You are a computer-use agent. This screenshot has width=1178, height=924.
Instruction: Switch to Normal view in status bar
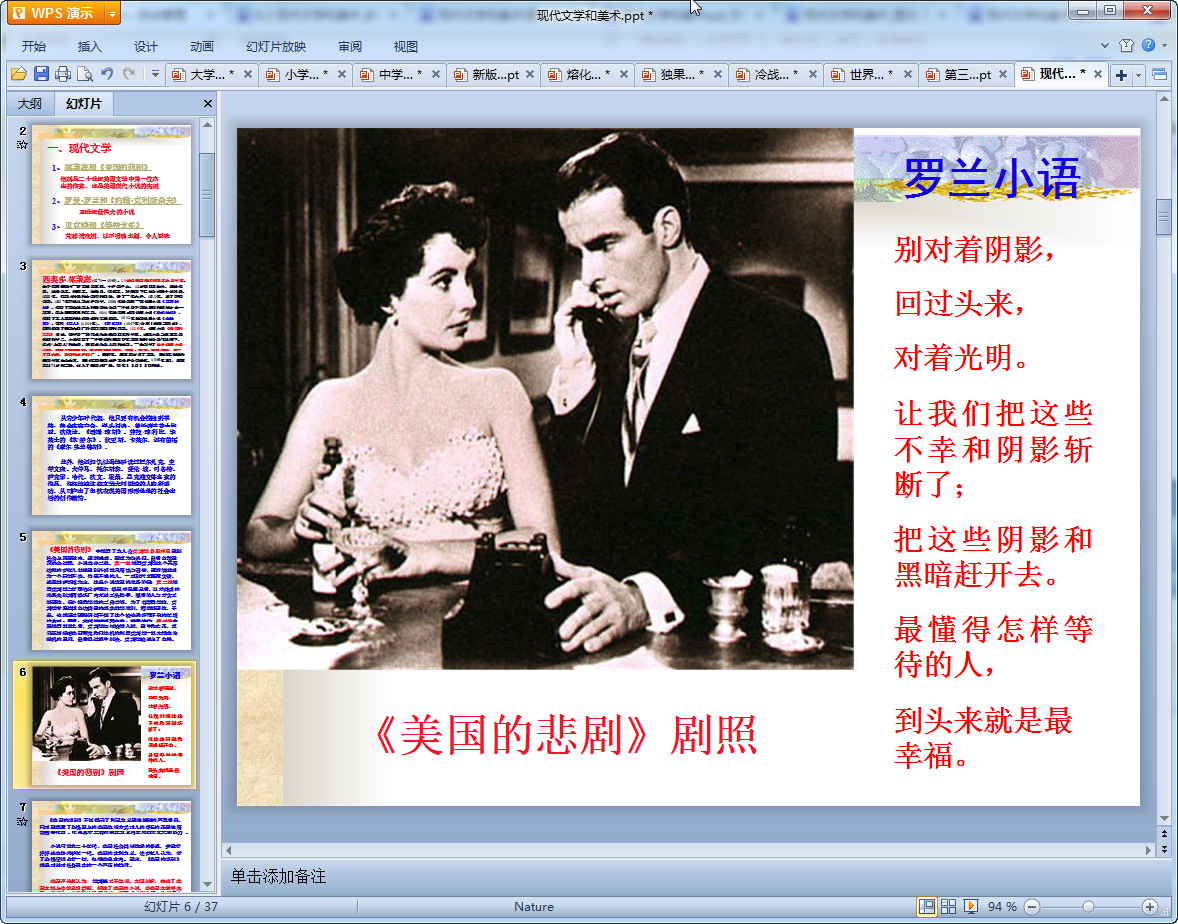tap(927, 906)
